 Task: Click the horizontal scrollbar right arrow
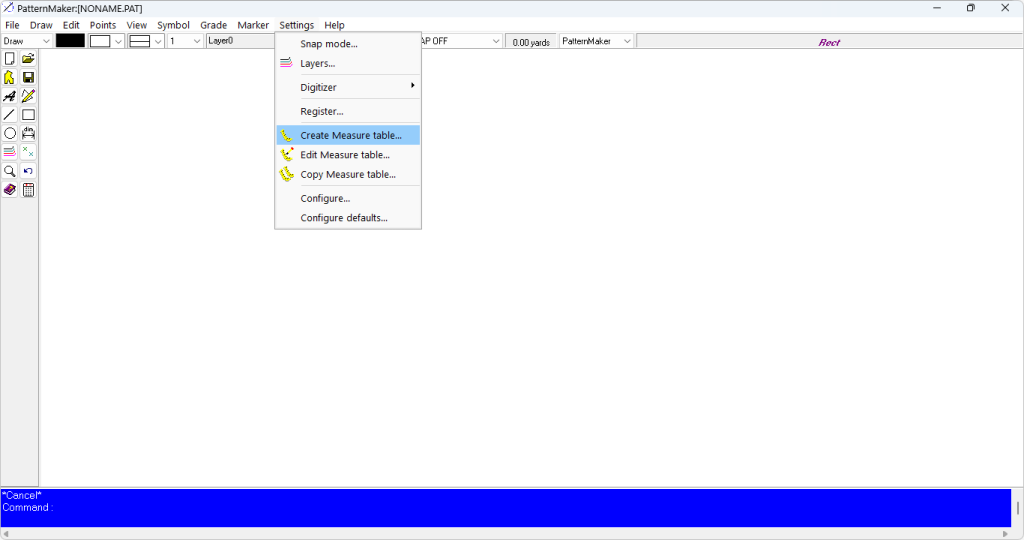click(x=1005, y=533)
